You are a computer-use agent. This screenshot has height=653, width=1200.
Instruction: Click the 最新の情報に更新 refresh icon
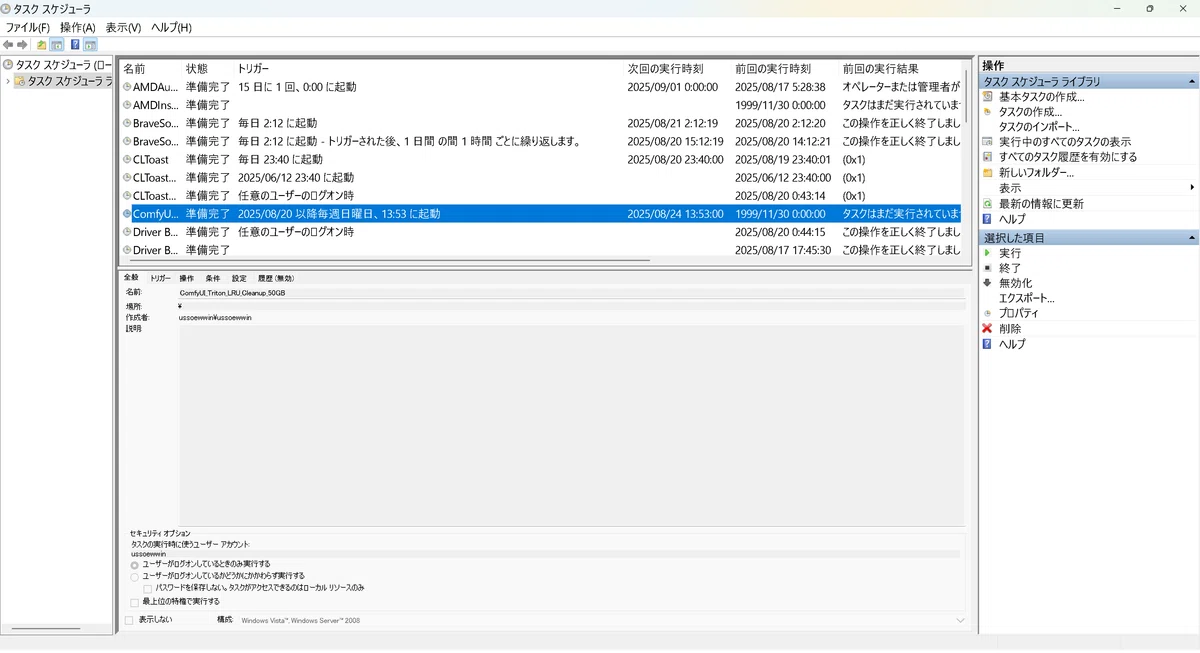[x=988, y=204]
